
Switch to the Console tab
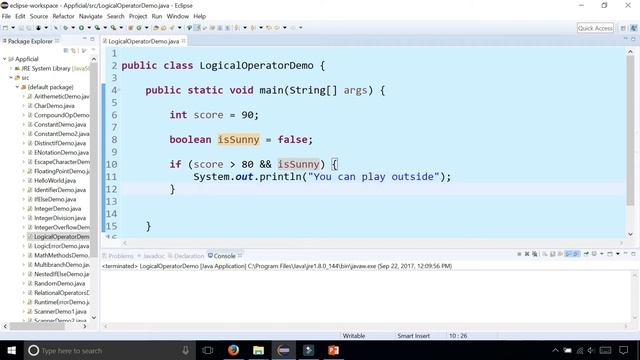pyautogui.click(x=224, y=256)
